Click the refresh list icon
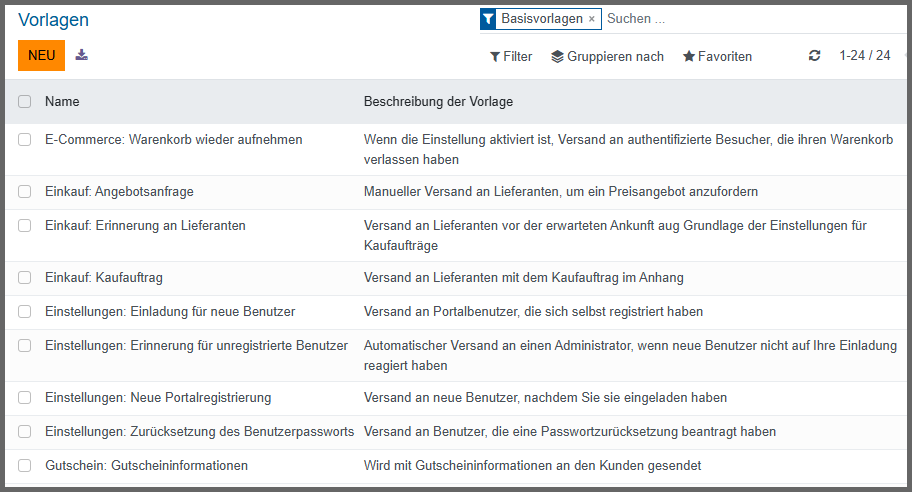Image resolution: width=912 pixels, height=492 pixels. coord(814,56)
